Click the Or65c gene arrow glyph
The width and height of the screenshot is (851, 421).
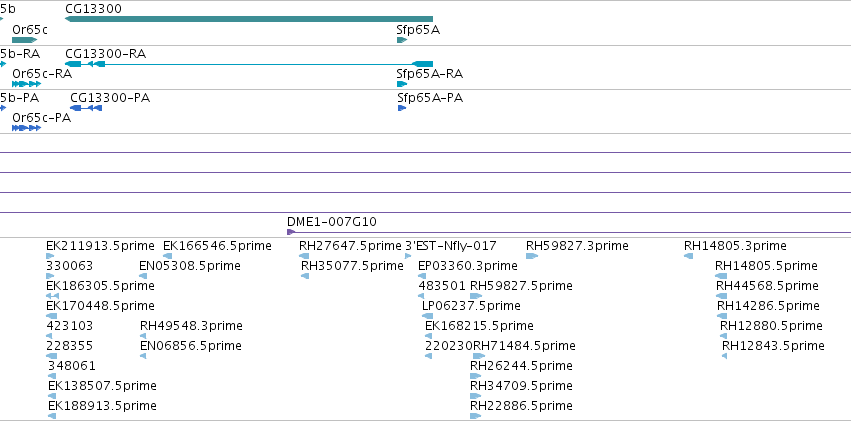(24, 40)
